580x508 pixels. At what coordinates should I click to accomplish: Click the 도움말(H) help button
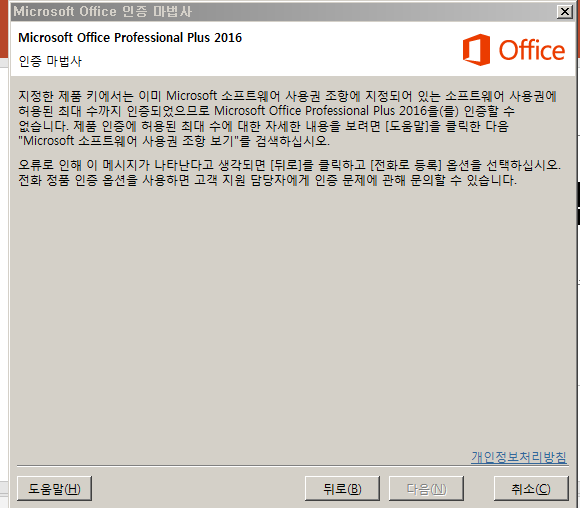pos(54,488)
